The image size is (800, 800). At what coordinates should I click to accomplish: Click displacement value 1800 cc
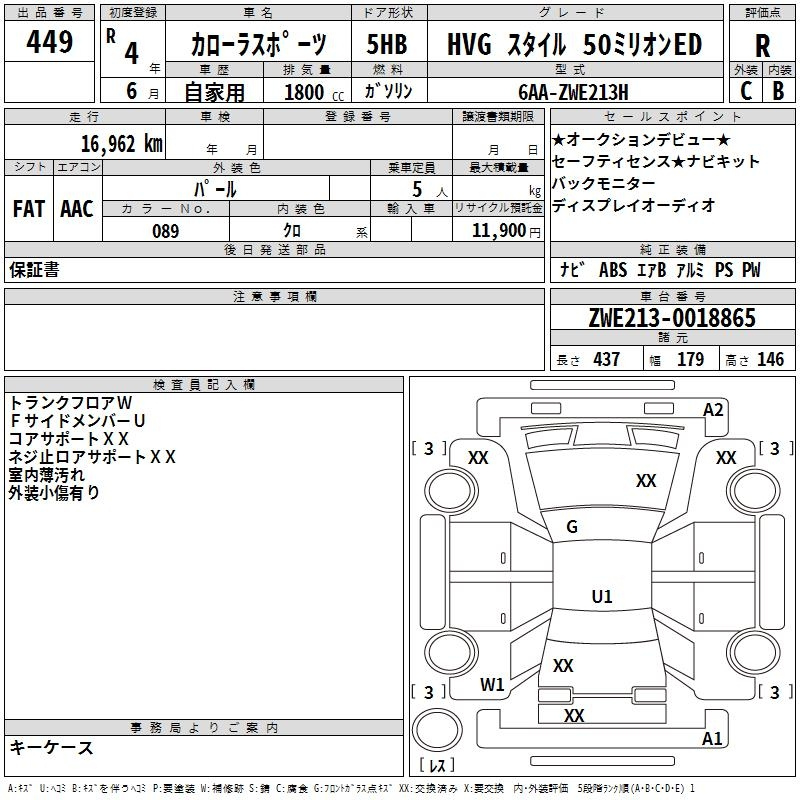pos(314,92)
